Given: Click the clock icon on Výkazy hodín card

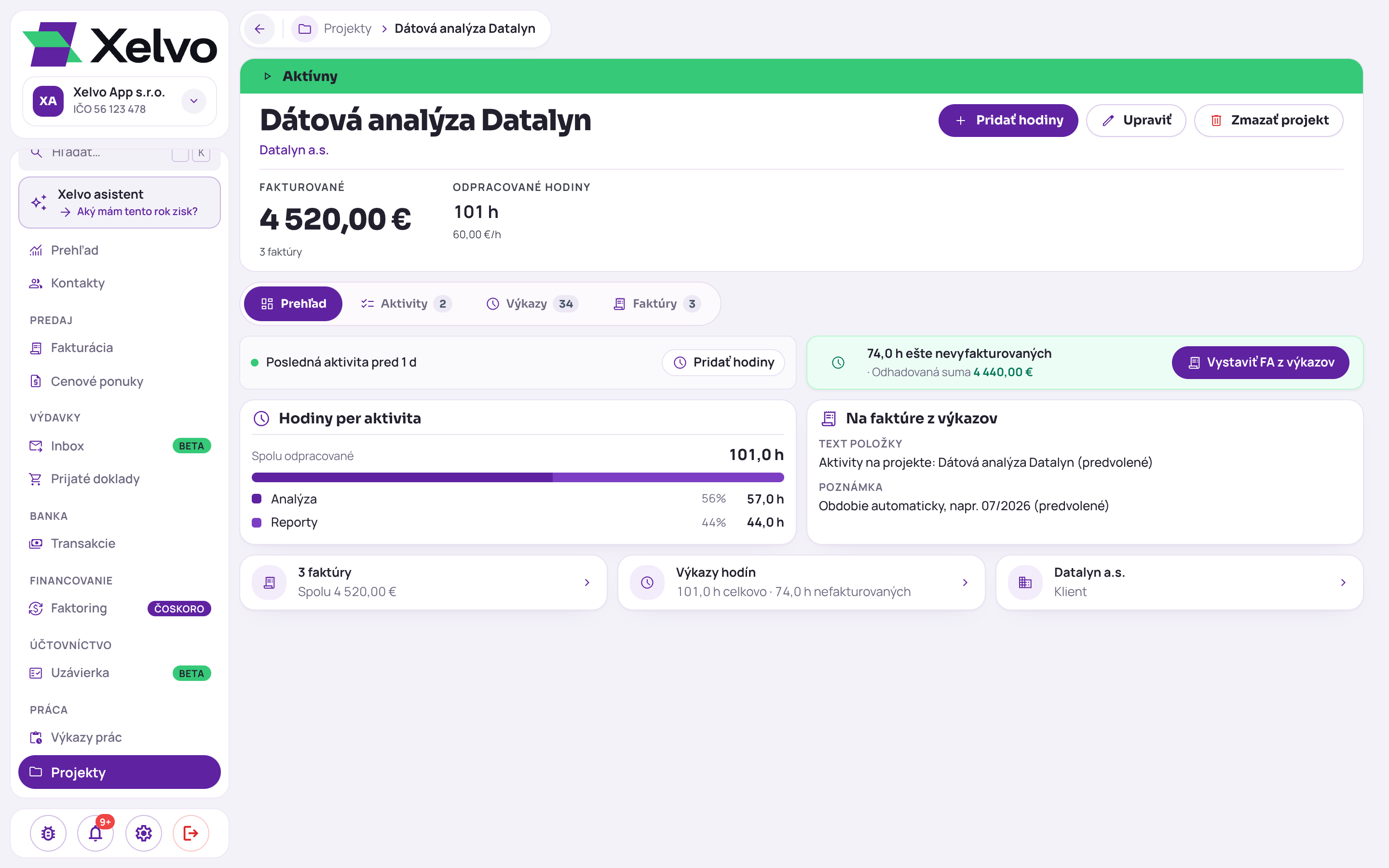Looking at the screenshot, I should click(x=647, y=582).
